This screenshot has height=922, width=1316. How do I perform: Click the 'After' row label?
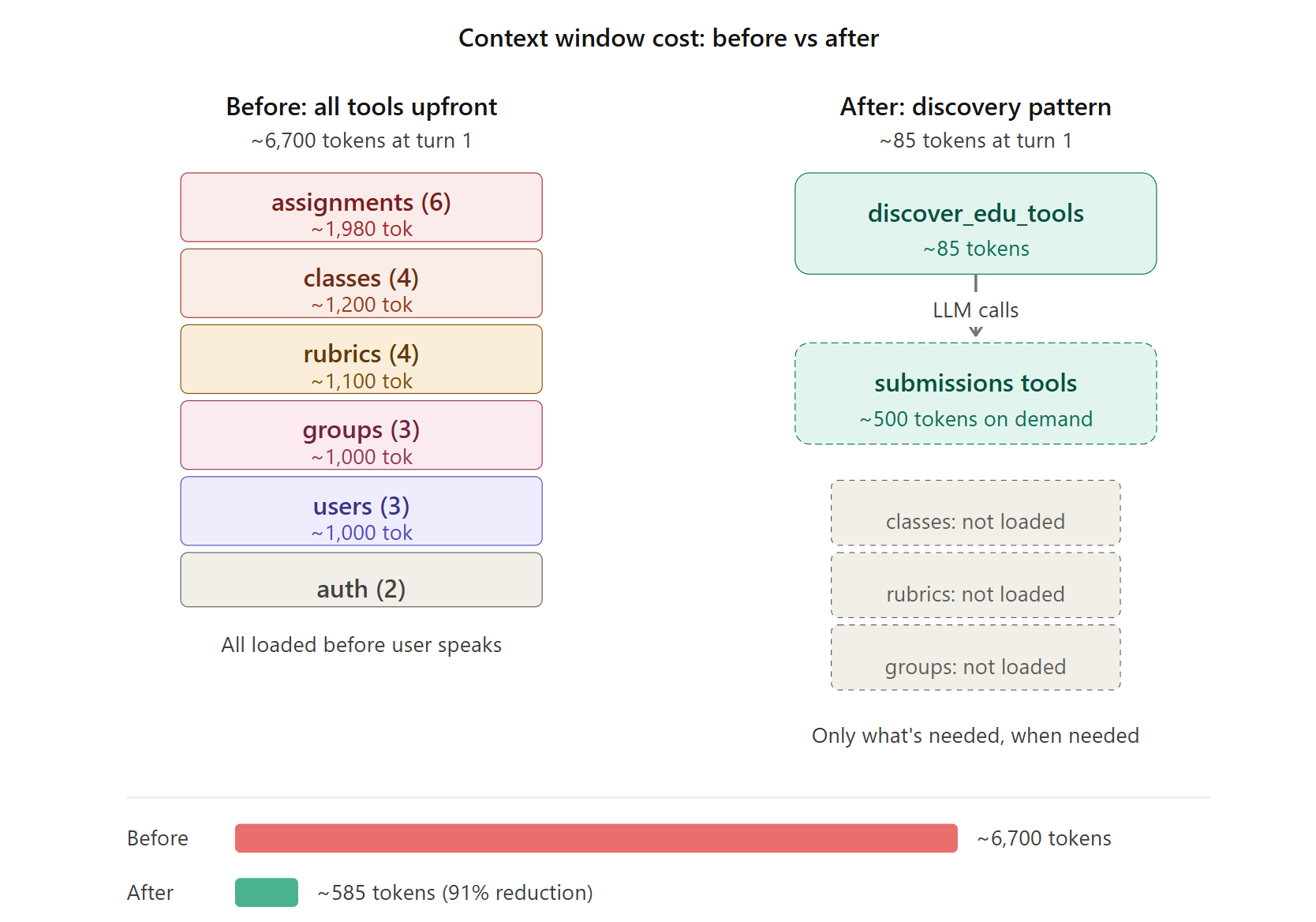click(150, 893)
